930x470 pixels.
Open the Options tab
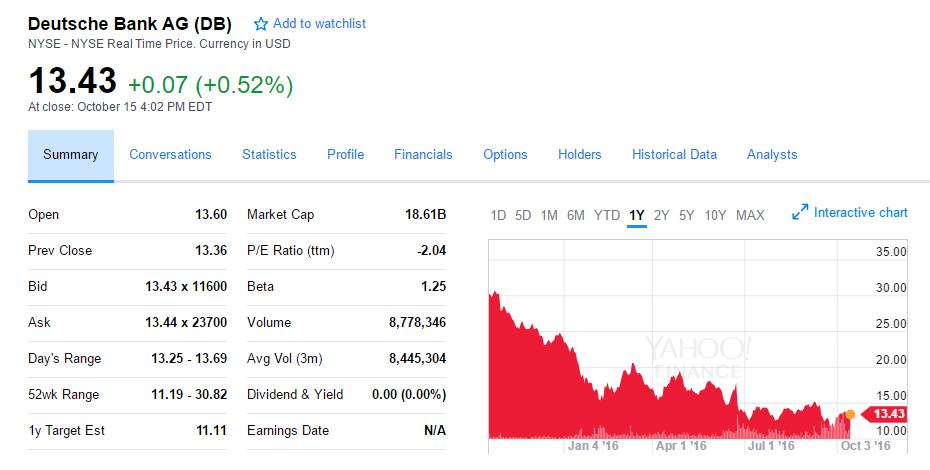tap(505, 155)
